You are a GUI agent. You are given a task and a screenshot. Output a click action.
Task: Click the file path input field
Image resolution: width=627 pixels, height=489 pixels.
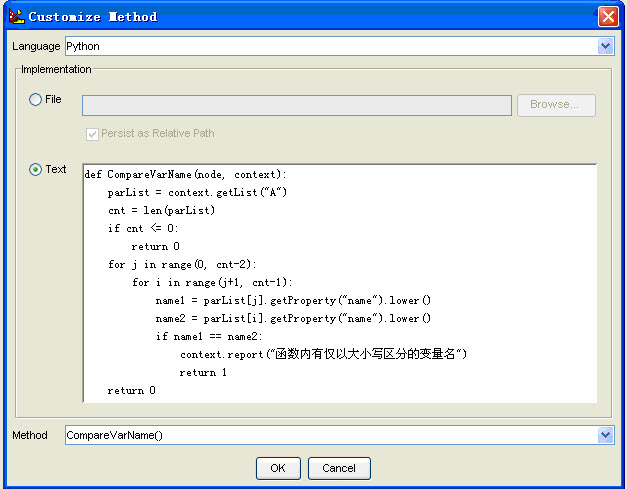pyautogui.click(x=297, y=105)
